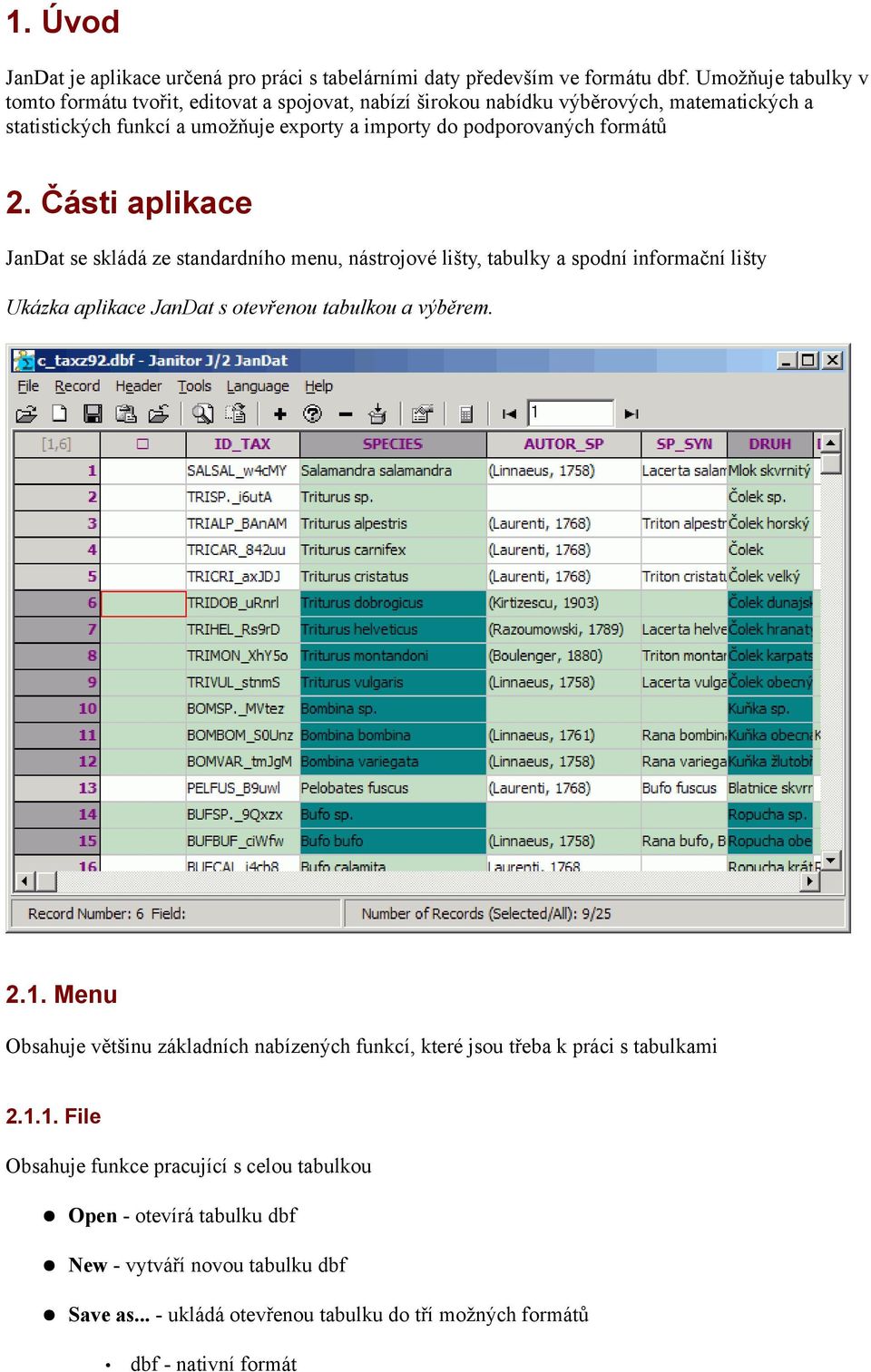This screenshot has width=871, height=1372.
Task: Click the properties toolbar icon
Action: 422,414
